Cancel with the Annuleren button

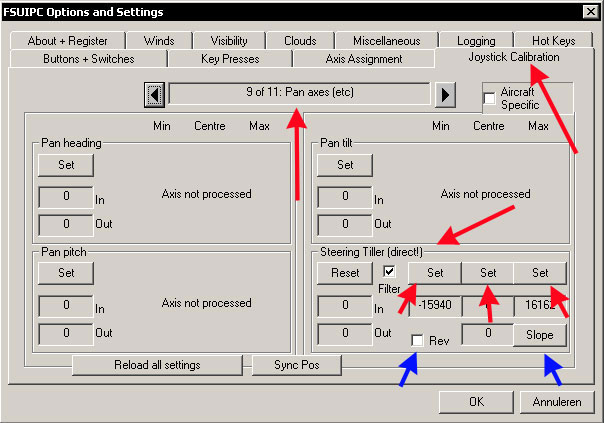pyautogui.click(x=557, y=402)
